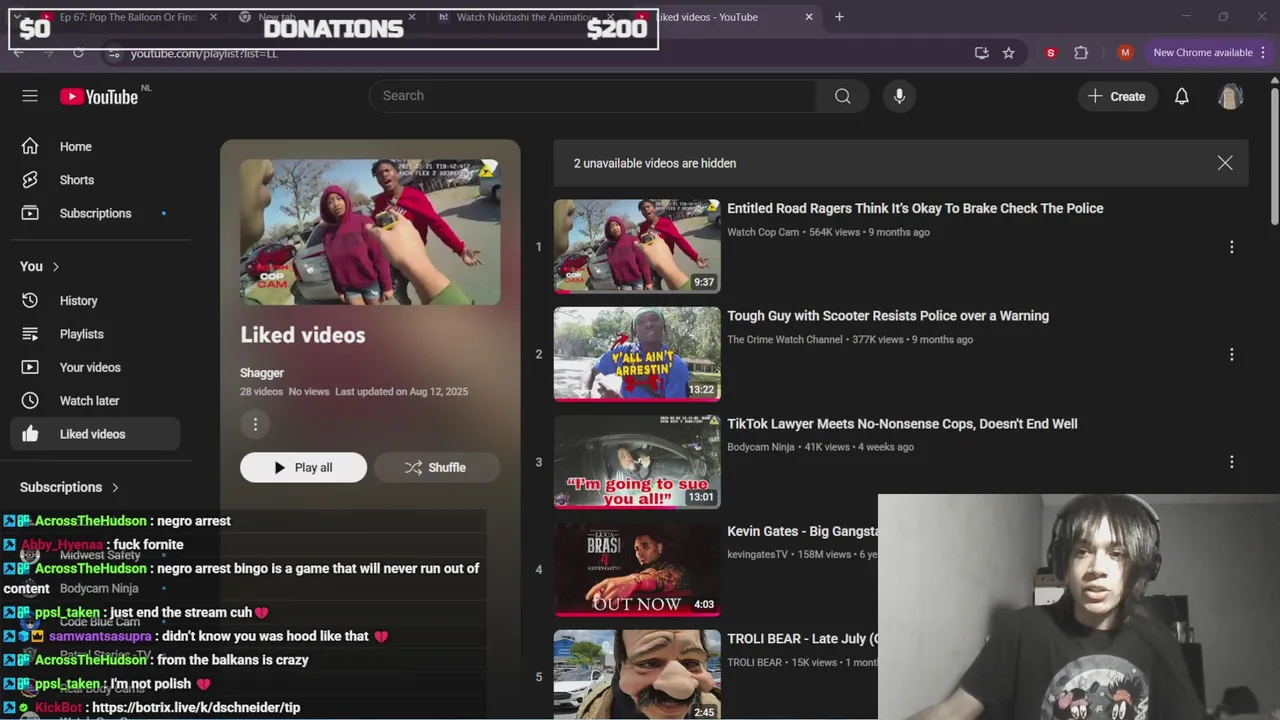Viewport: 1280px width, 720px height.
Task: Open History in sidebar
Action: point(95,300)
